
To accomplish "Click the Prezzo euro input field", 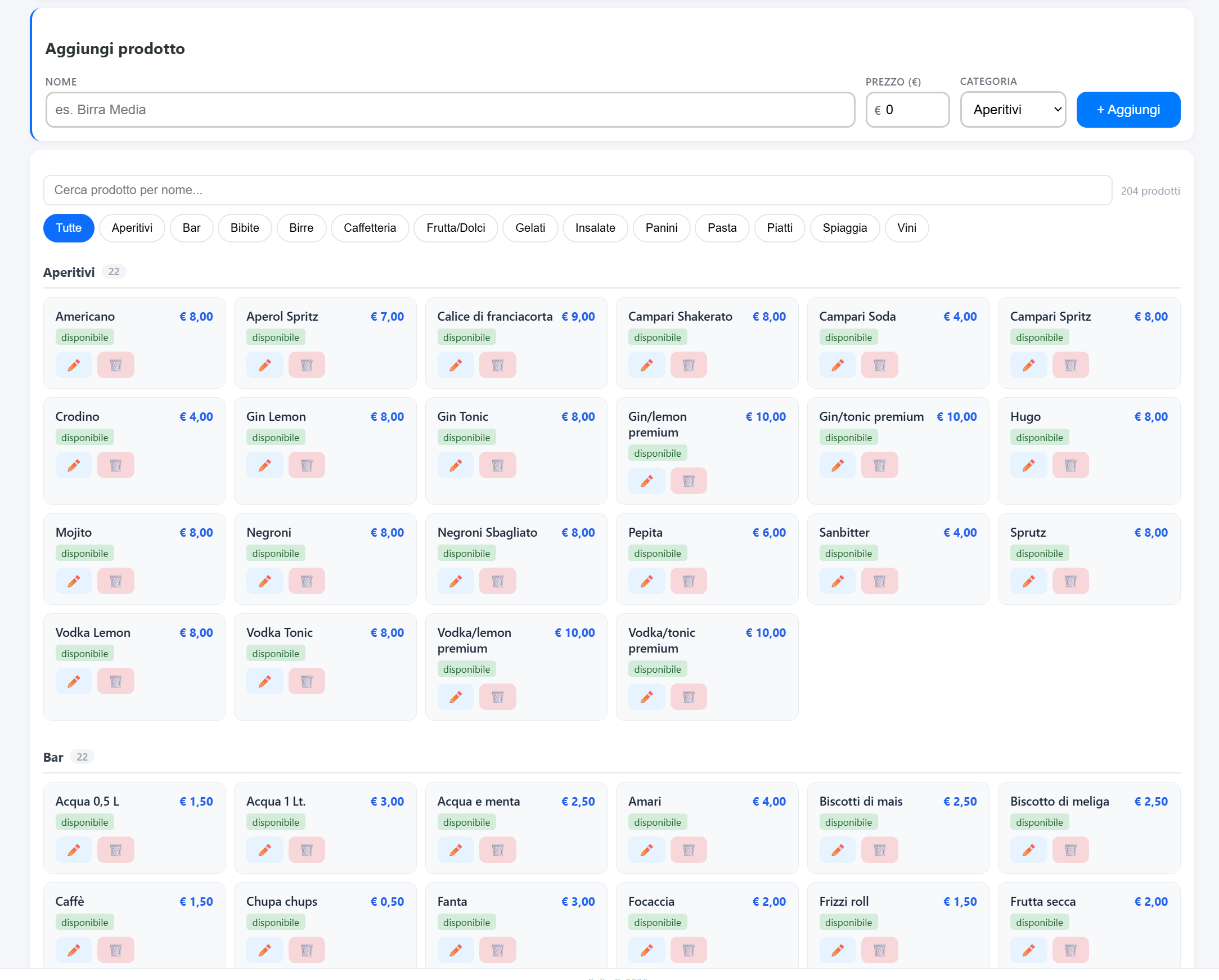I will 907,110.
